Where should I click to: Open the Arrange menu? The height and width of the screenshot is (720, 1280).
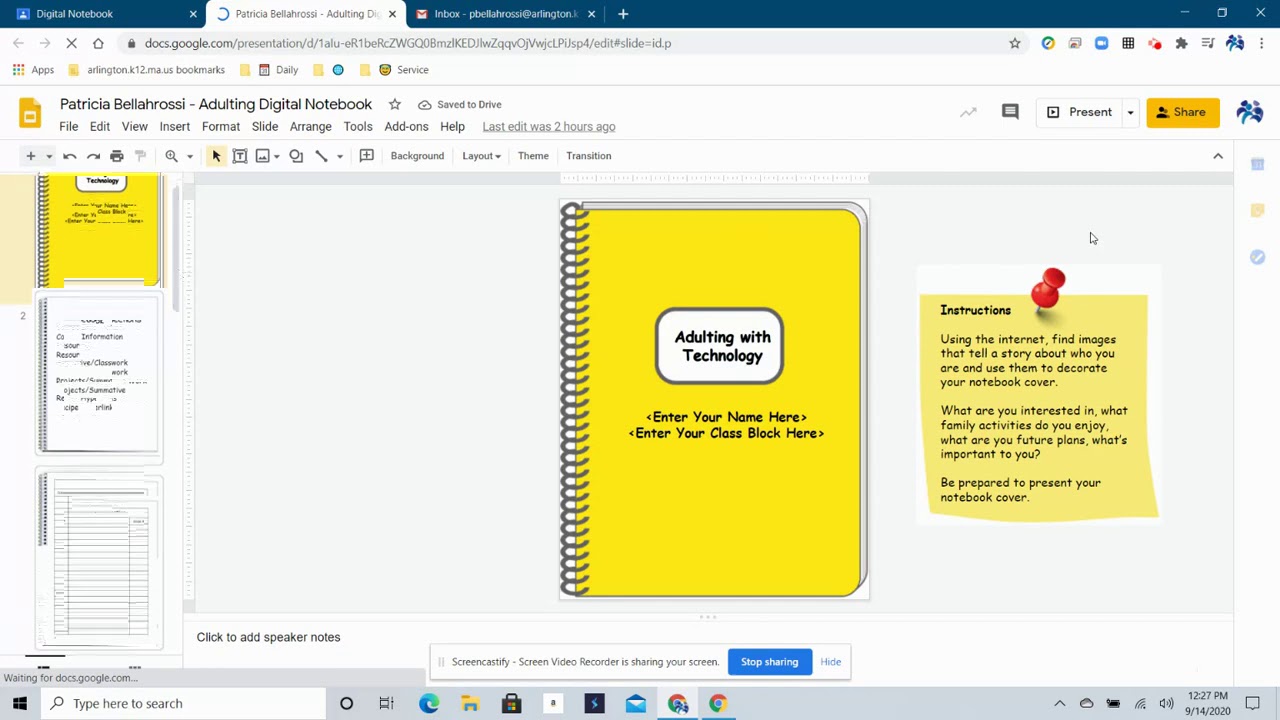tap(310, 127)
